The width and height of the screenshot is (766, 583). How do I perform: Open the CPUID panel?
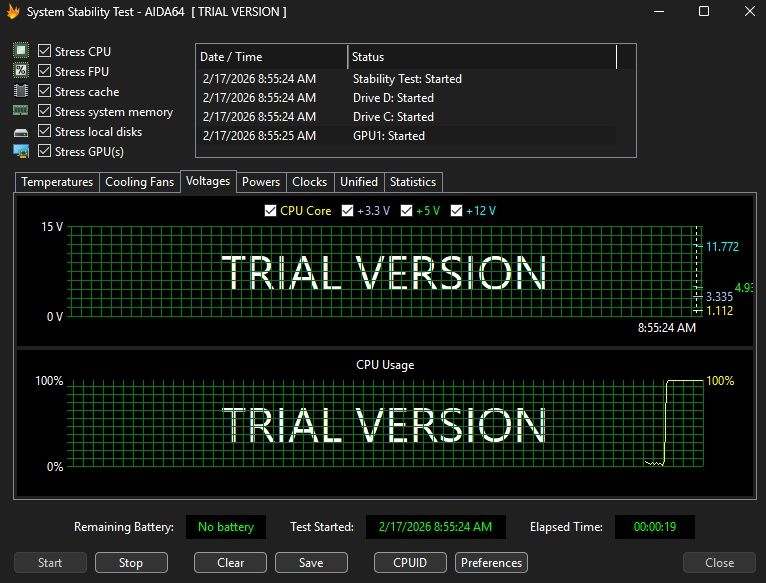pyautogui.click(x=410, y=562)
